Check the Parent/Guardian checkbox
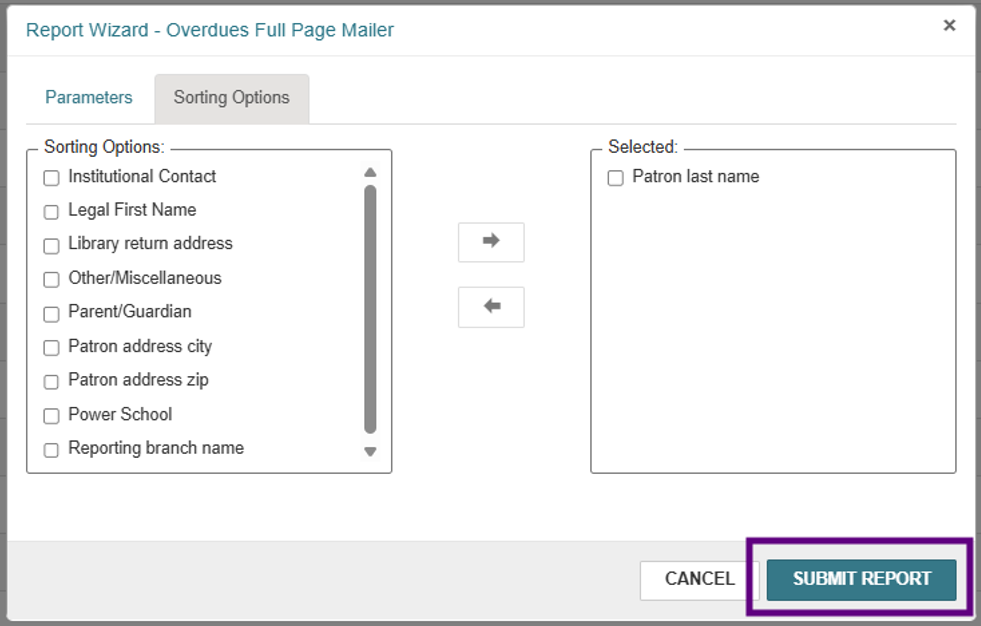 click(51, 314)
